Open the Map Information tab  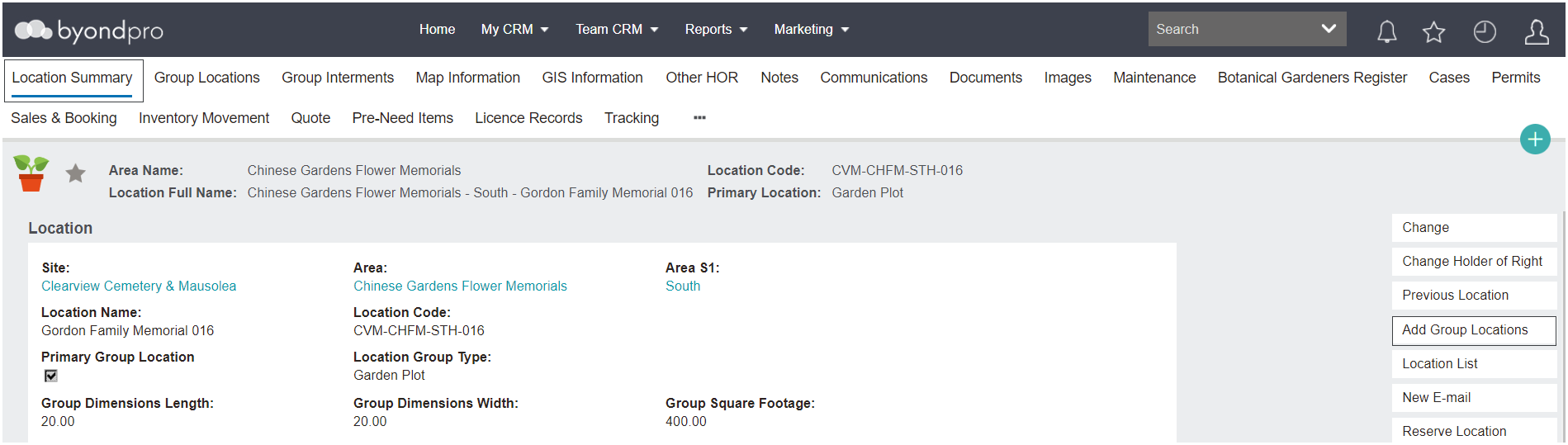(468, 78)
